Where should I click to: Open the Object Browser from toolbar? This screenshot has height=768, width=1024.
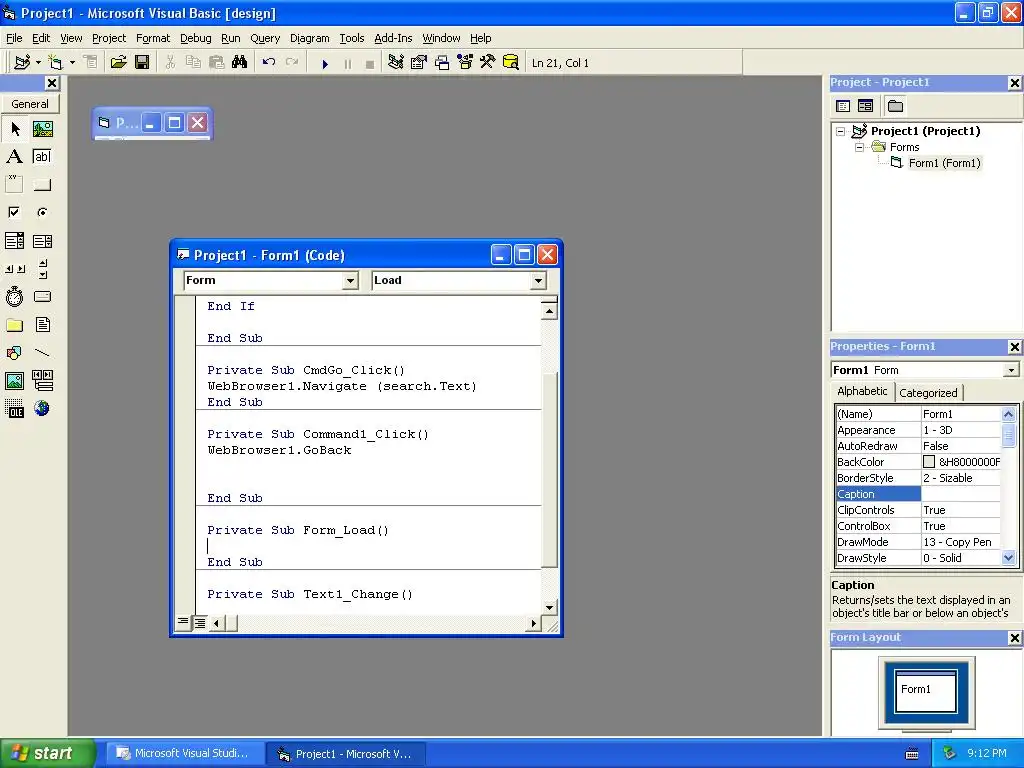pos(465,63)
